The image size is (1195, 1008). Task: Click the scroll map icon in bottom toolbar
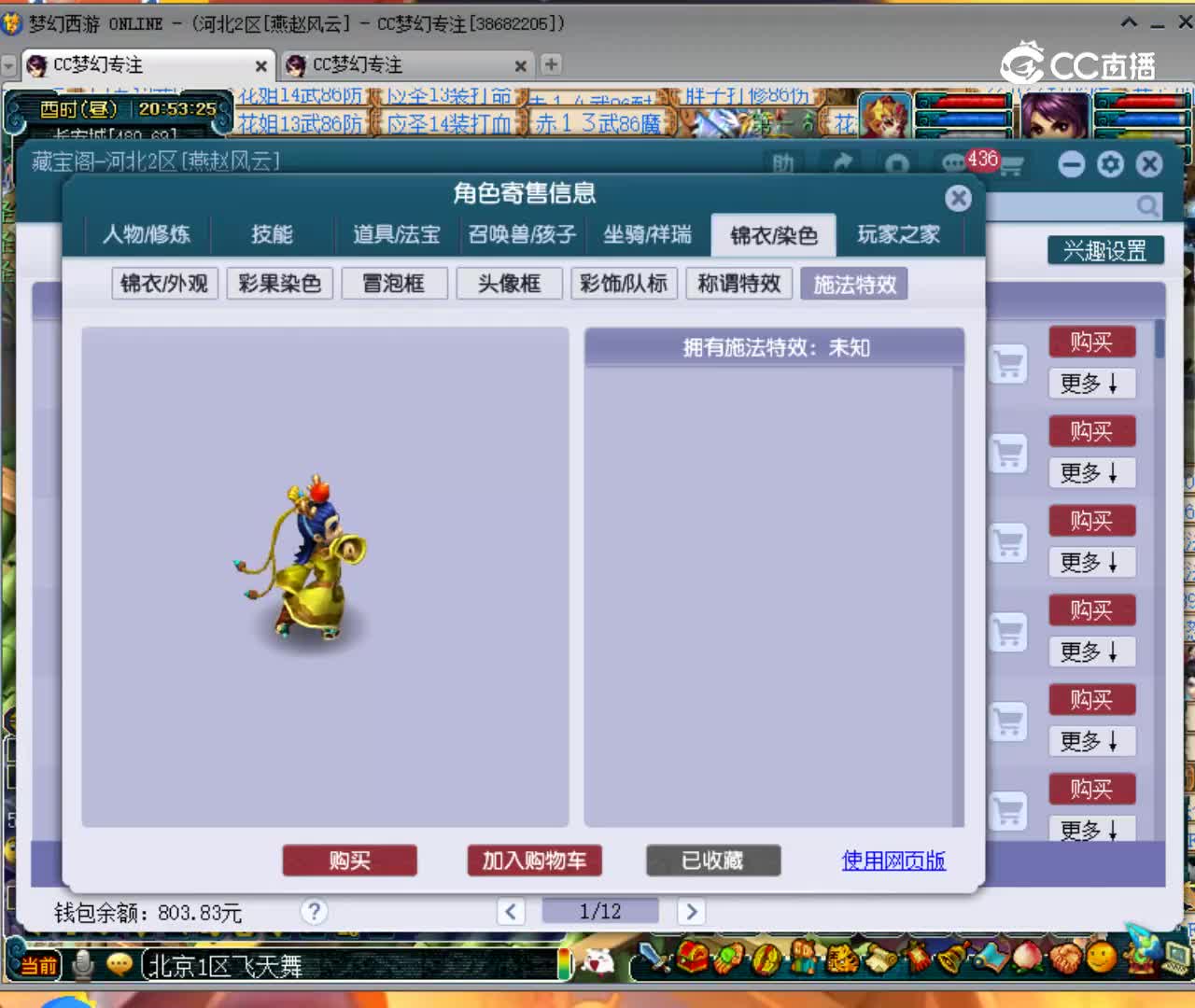(x=879, y=959)
